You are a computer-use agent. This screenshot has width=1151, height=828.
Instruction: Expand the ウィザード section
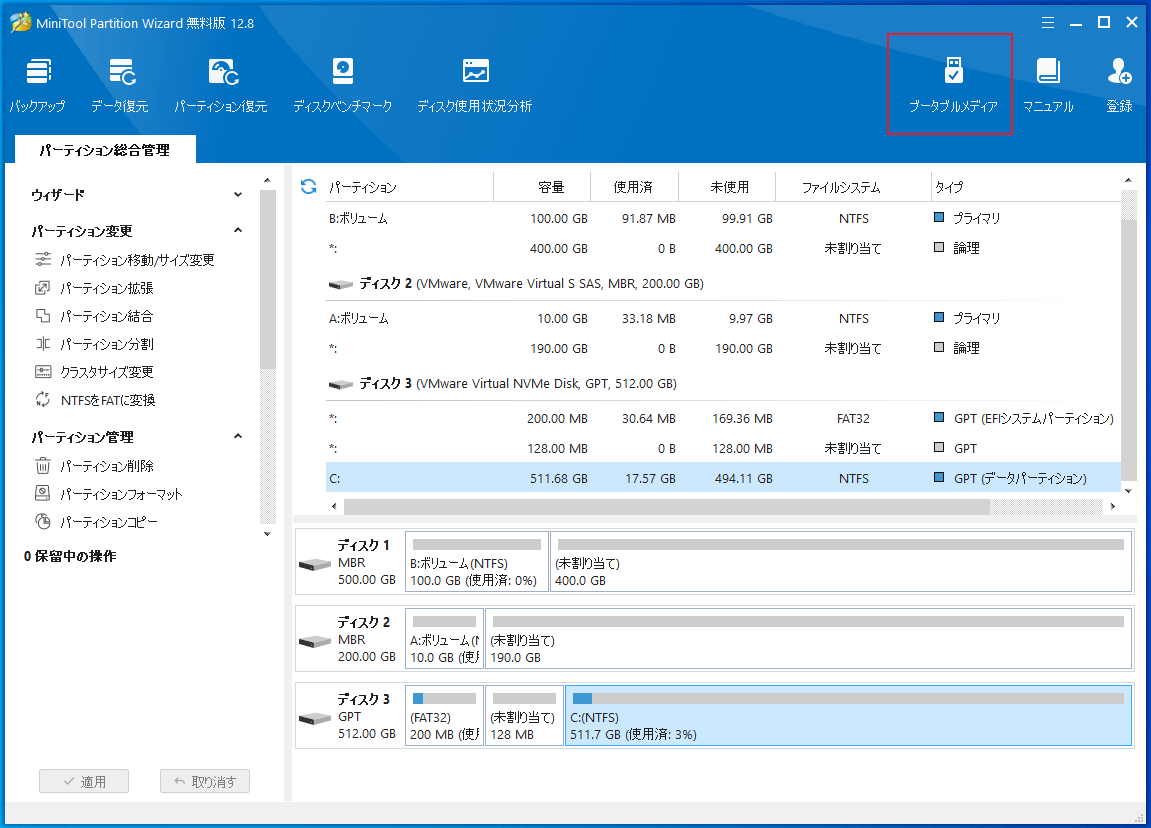238,195
